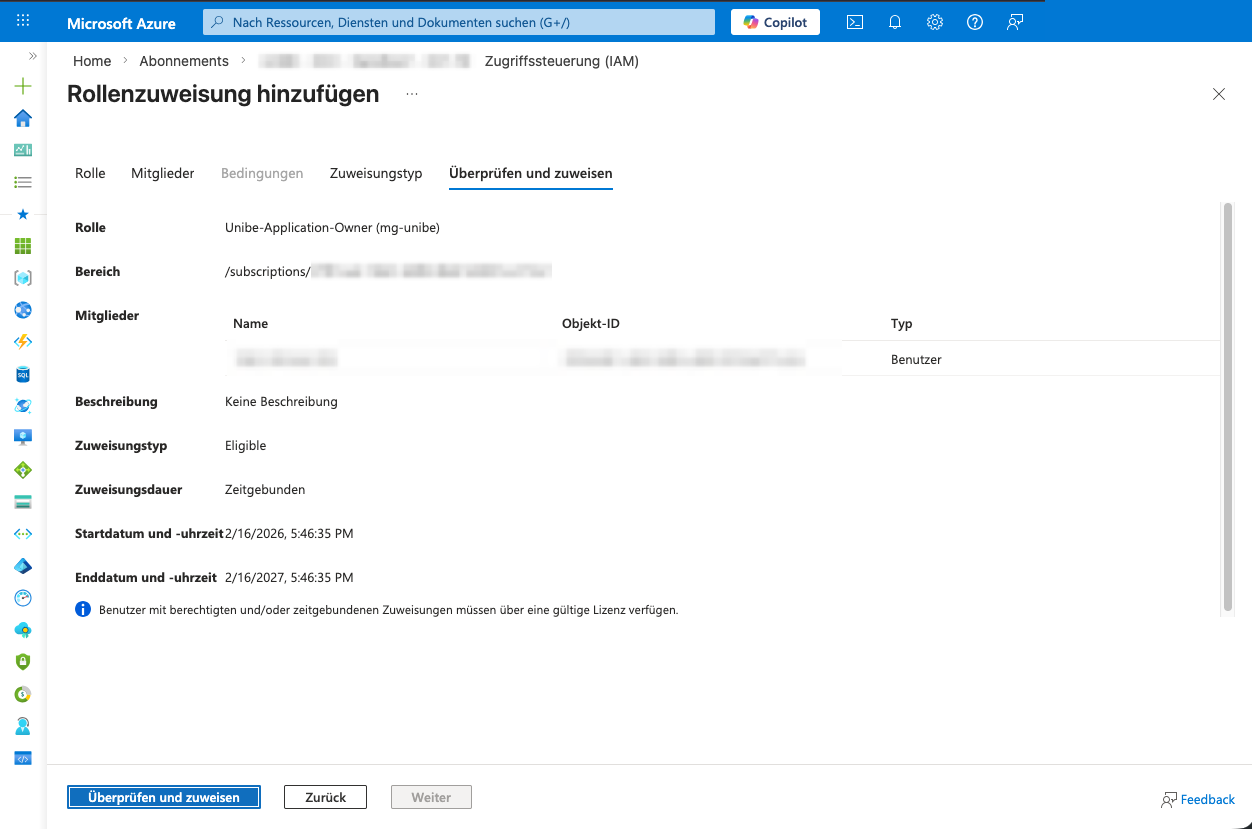Open the SQL databases icon
This screenshot has height=829, width=1252.
click(22, 374)
